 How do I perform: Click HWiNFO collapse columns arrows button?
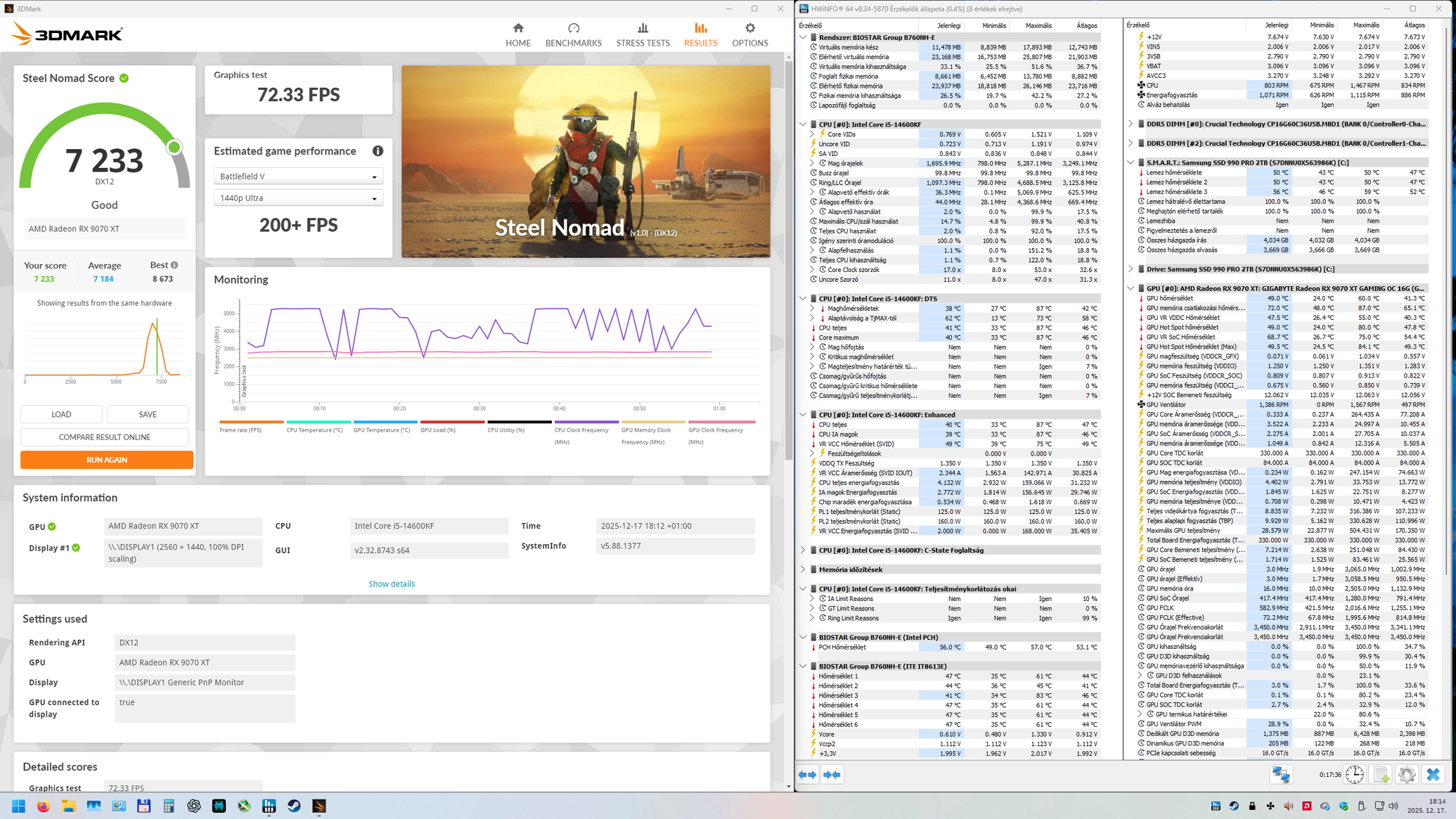[x=832, y=775]
